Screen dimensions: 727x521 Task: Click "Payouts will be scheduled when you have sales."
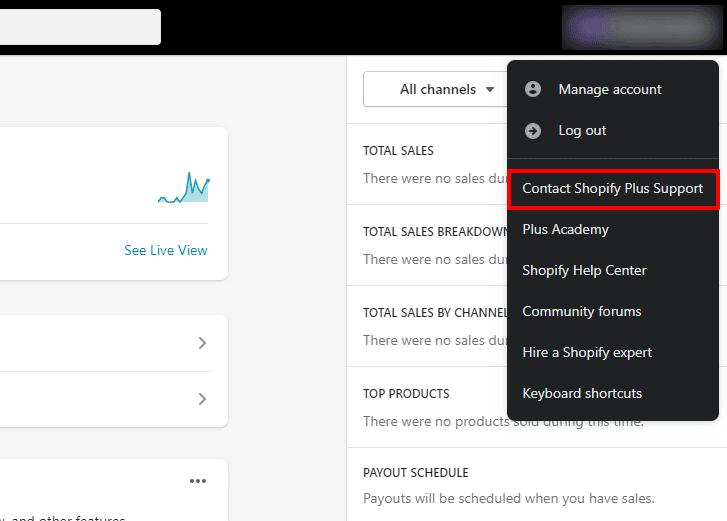[x=509, y=499]
